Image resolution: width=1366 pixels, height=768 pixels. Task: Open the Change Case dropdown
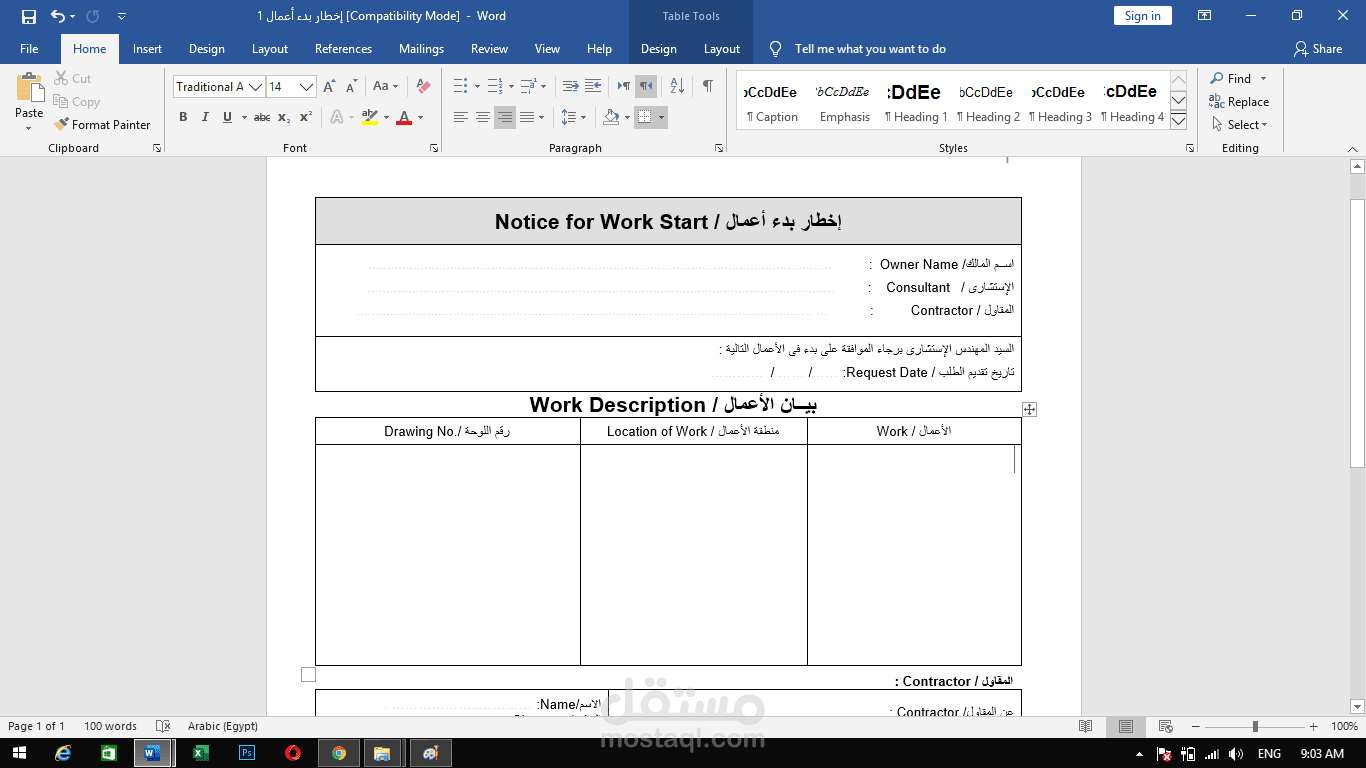click(x=385, y=87)
